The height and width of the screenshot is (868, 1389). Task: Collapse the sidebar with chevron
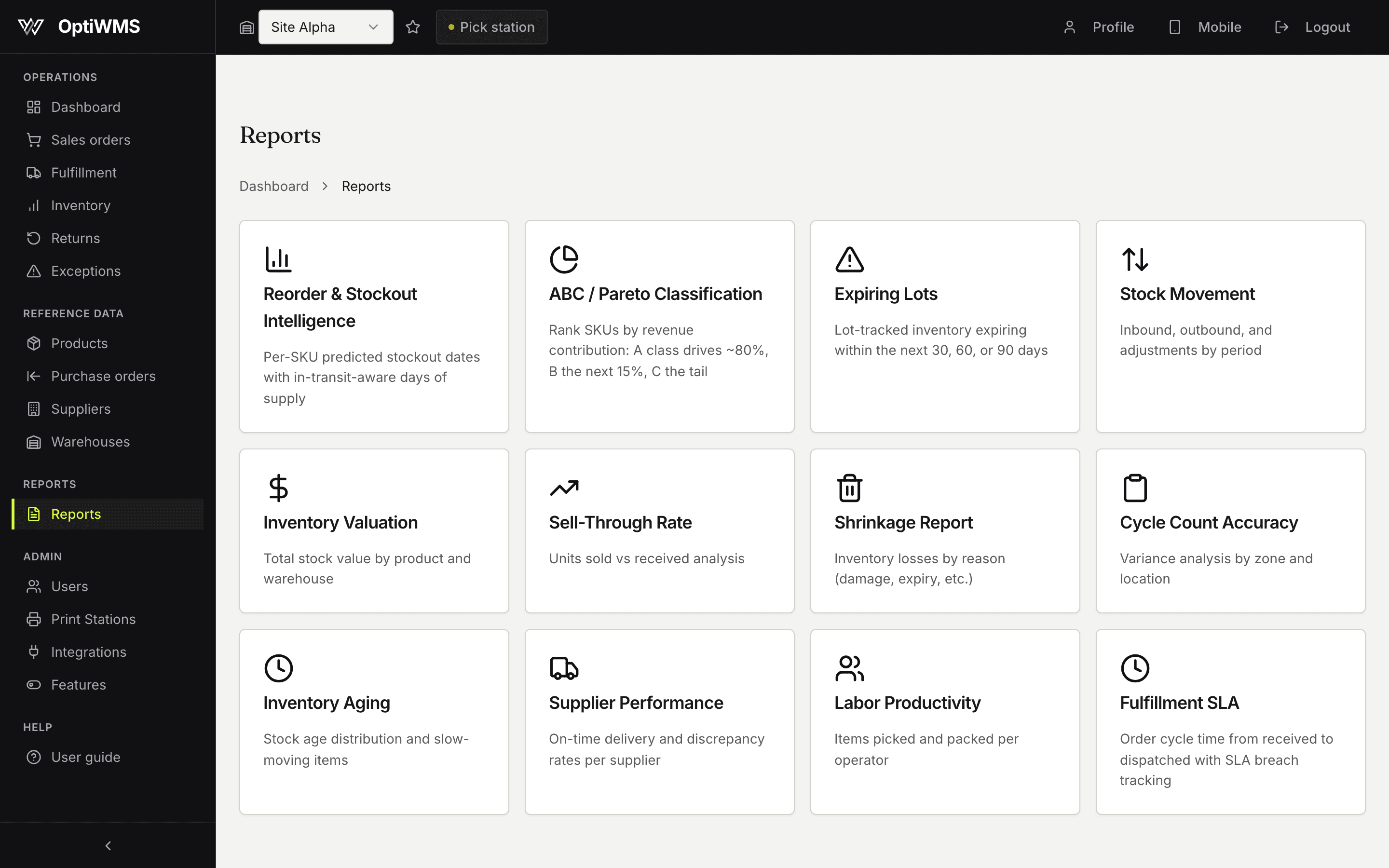pos(108,846)
